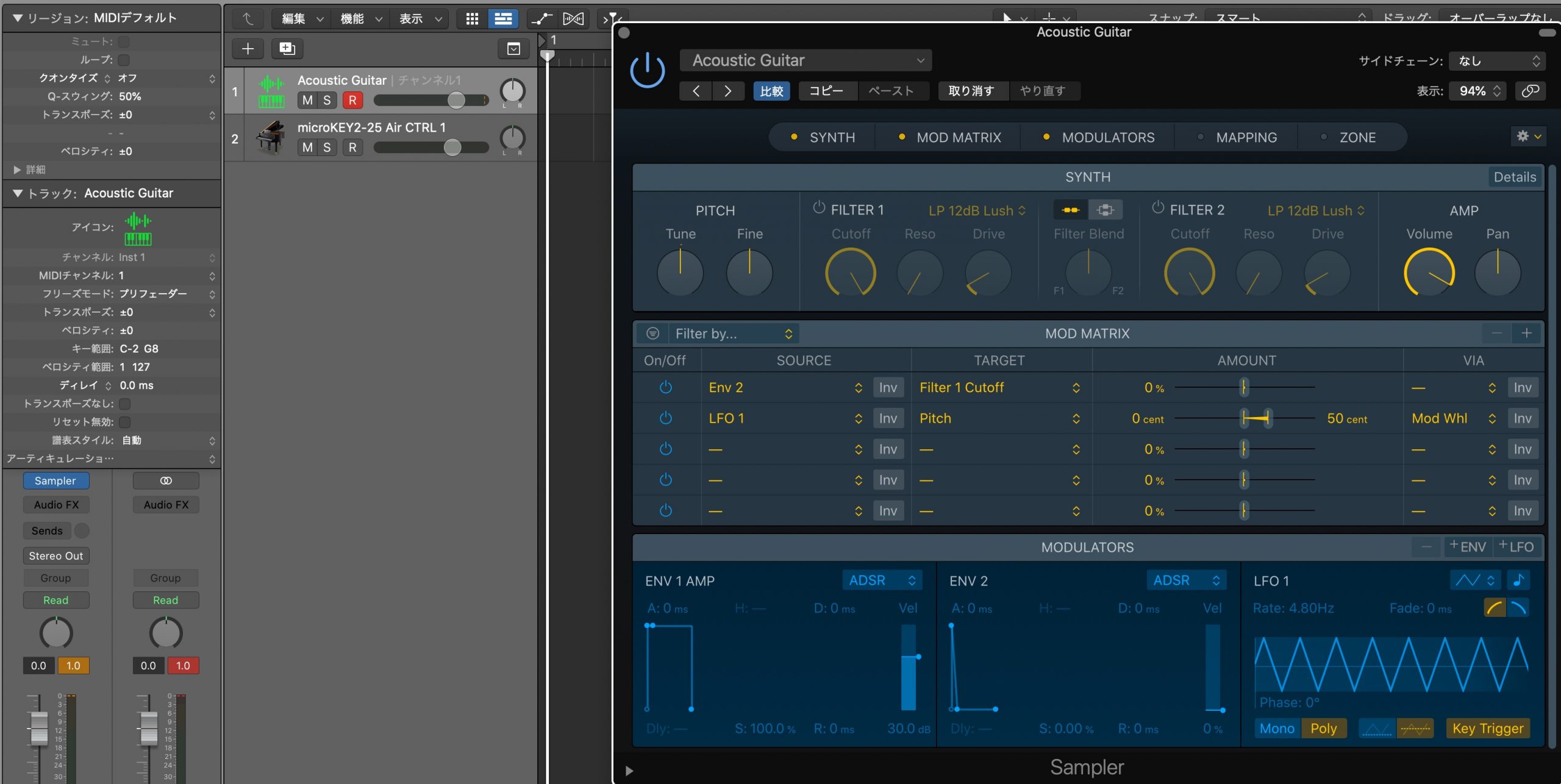Image resolution: width=1561 pixels, height=784 pixels.
Task: Select LFO unipolar waveform icon
Action: (1377, 728)
